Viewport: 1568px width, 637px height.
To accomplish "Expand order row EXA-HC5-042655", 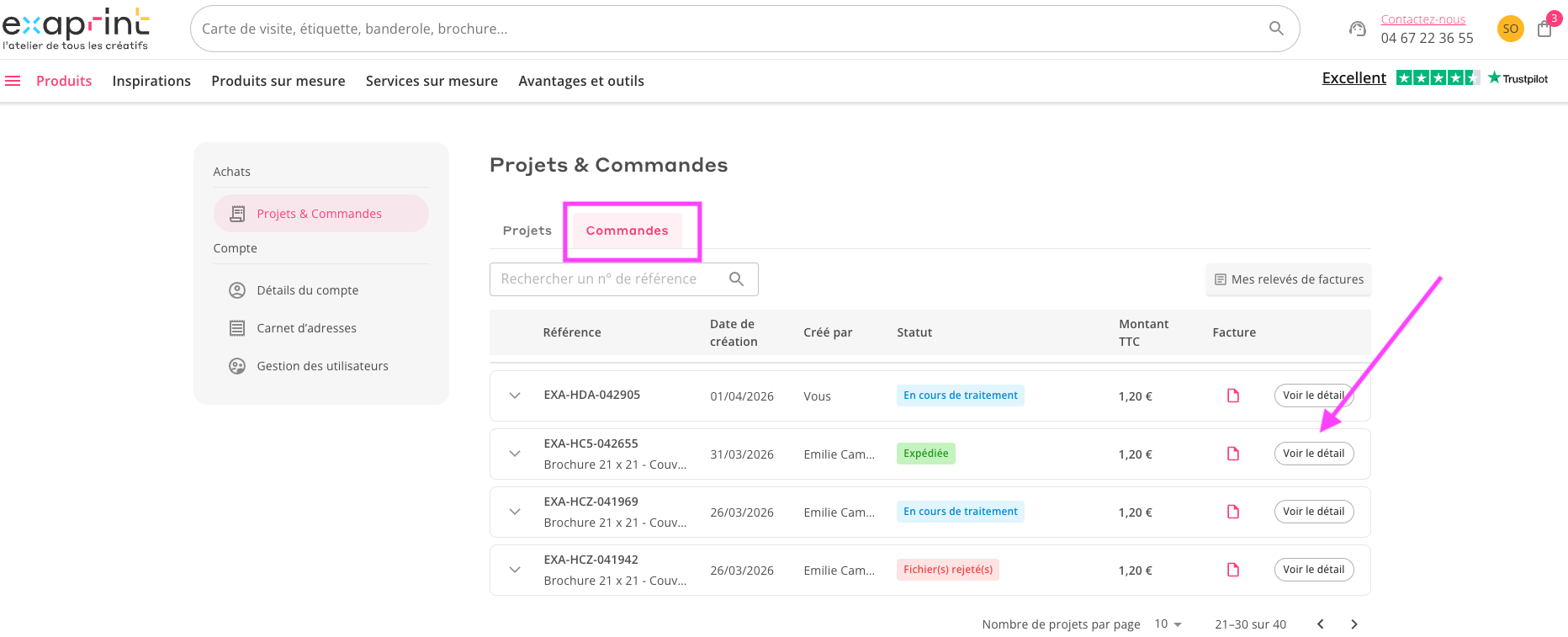I will point(515,454).
